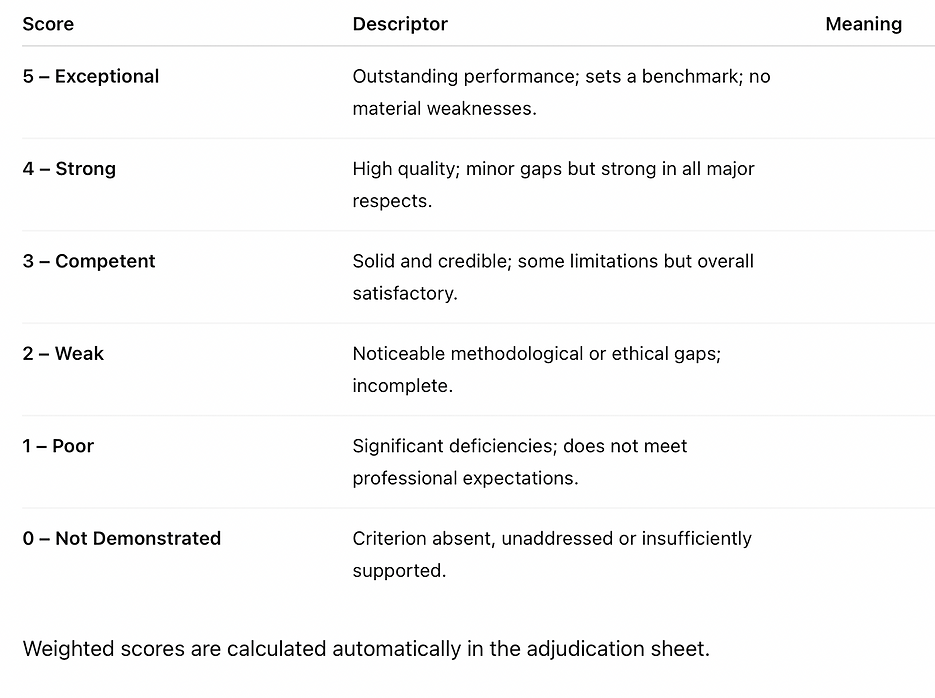Click the weighted scores note below table
Image resolution: width=935 pixels, height=698 pixels.
point(366,649)
